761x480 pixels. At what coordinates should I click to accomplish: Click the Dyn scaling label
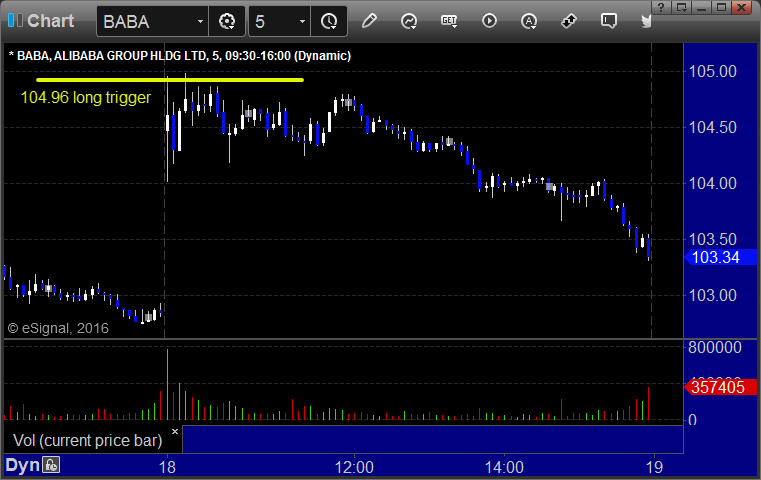(22, 465)
